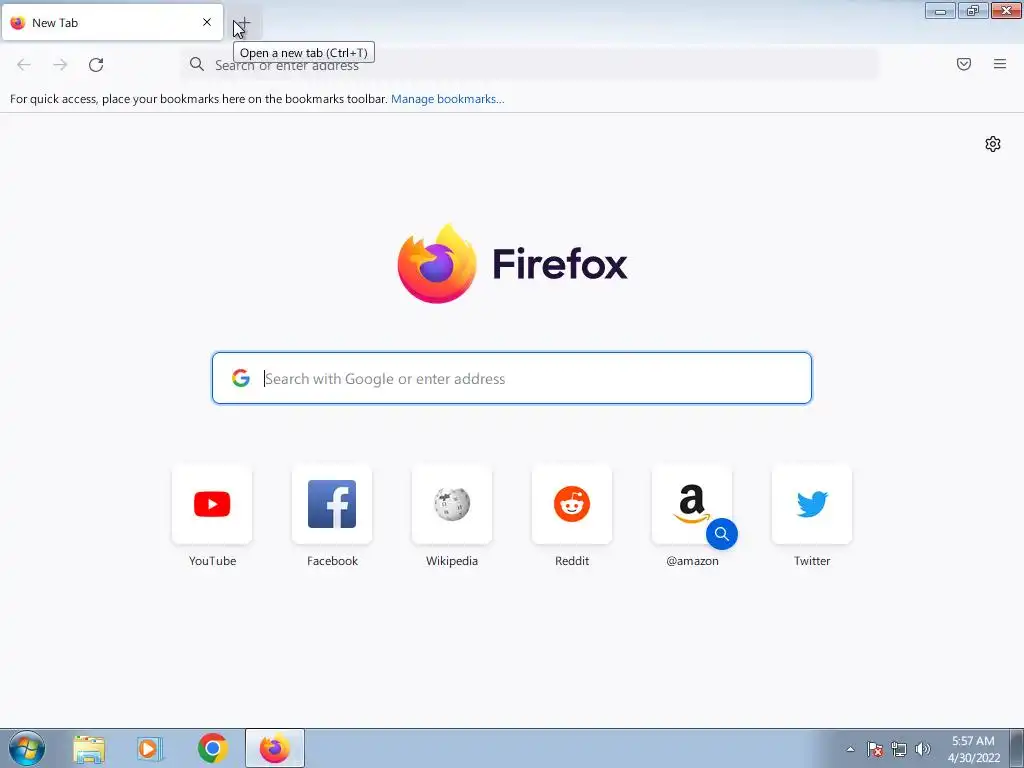Click the taskbar clock 5:57 AM
The width and height of the screenshot is (1024, 768).
[974, 749]
